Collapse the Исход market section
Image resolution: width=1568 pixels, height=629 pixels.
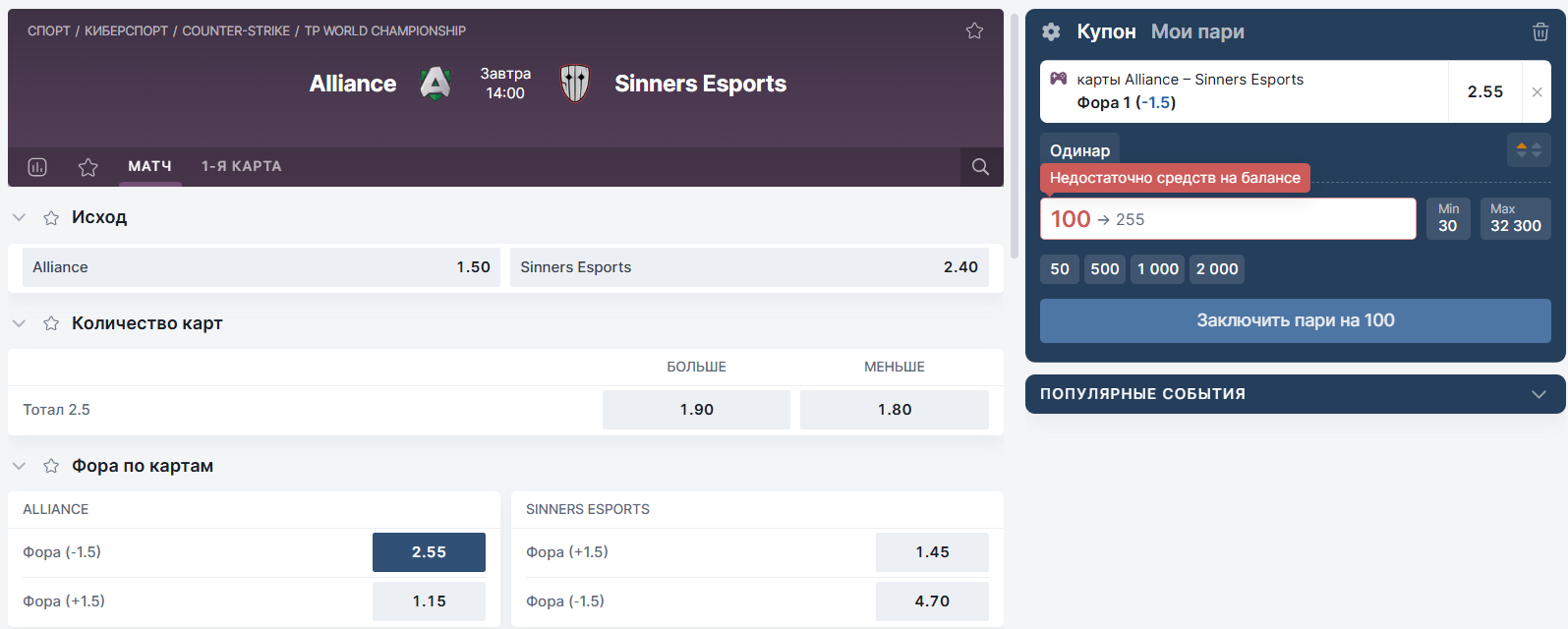point(19,217)
